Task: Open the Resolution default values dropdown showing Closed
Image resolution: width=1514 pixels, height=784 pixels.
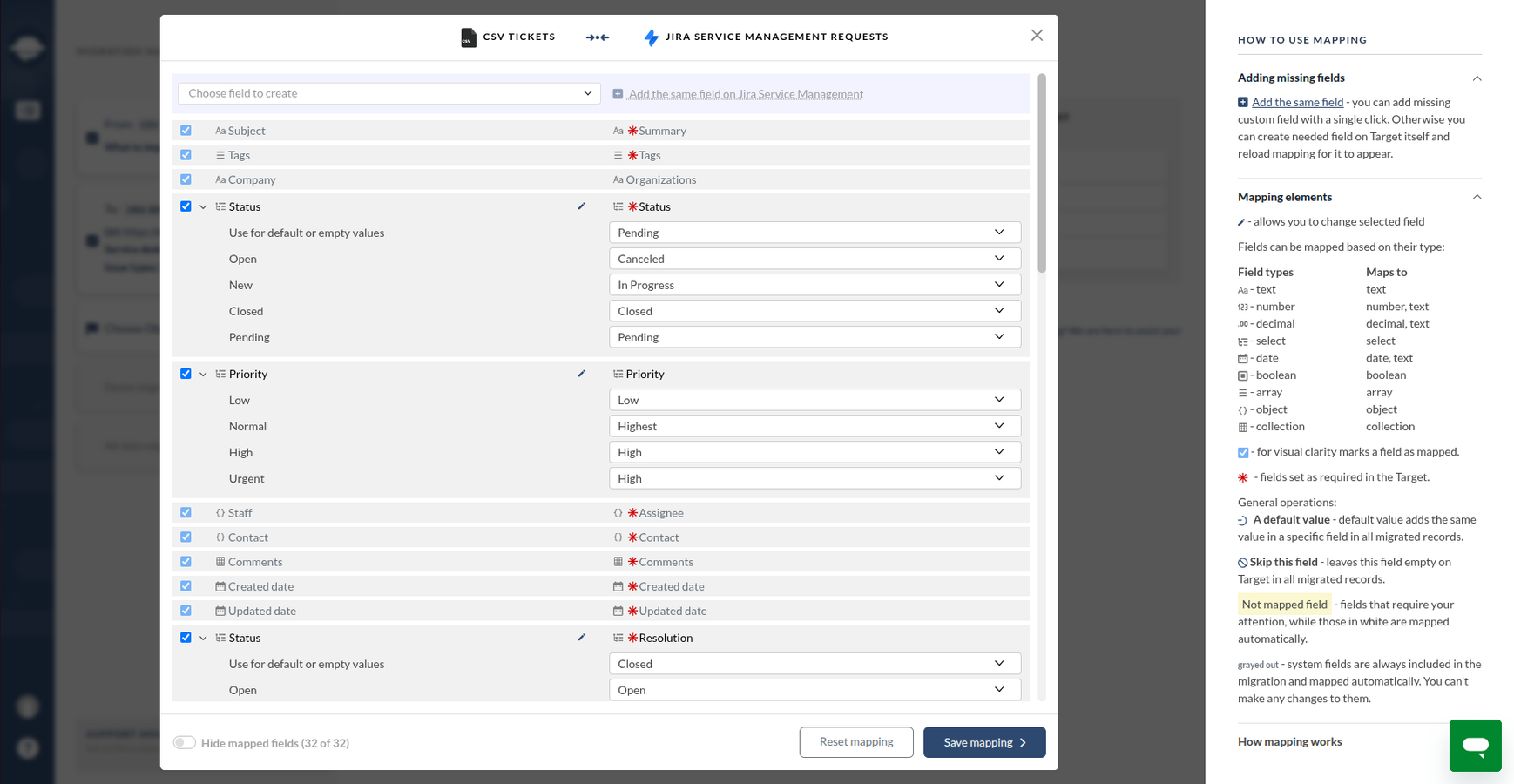Action: pyautogui.click(x=814, y=664)
